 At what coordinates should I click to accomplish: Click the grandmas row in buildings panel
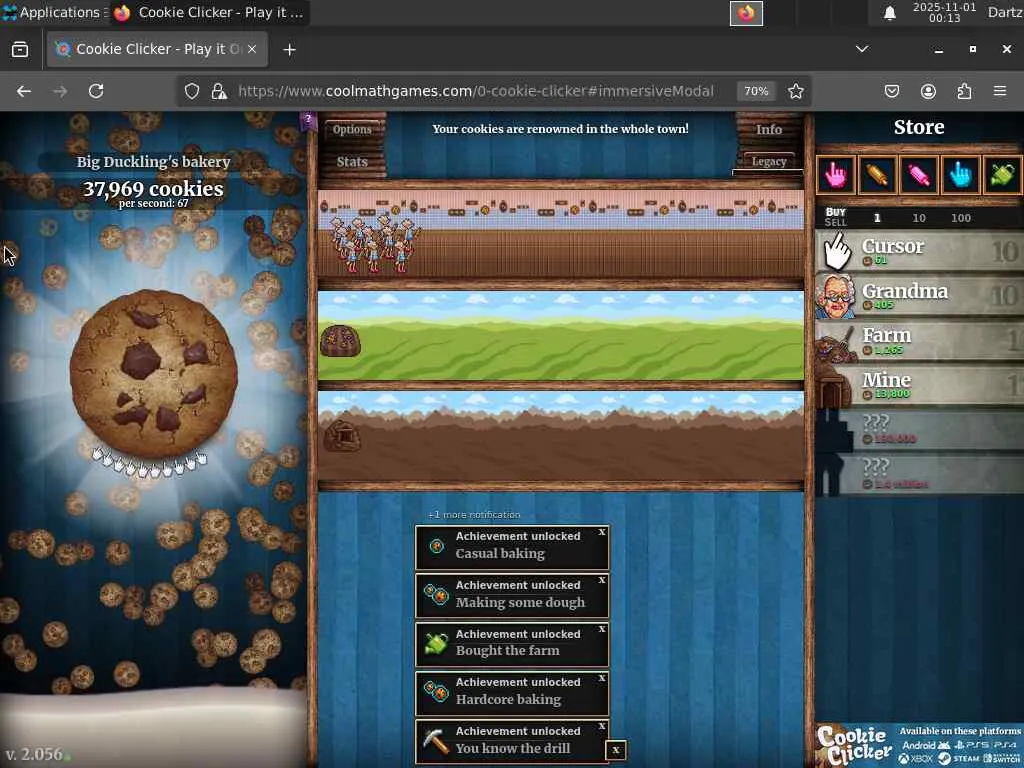point(560,233)
